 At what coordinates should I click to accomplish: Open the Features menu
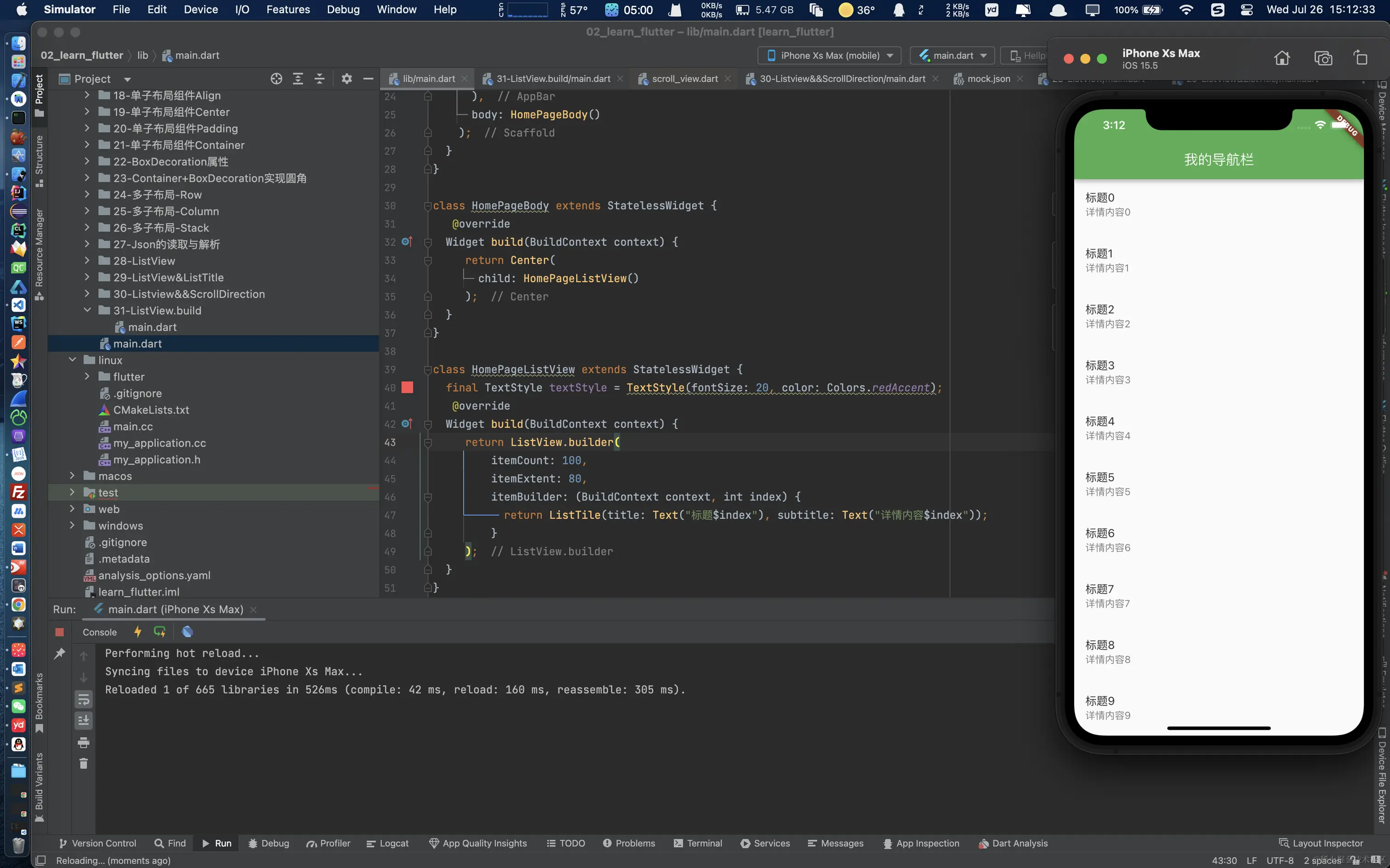(x=288, y=9)
